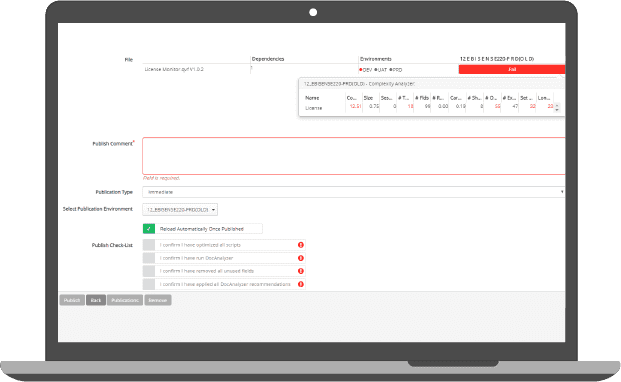Click red alert icon beside run DocAnalyzer item
621x382 pixels.
[x=301, y=258]
